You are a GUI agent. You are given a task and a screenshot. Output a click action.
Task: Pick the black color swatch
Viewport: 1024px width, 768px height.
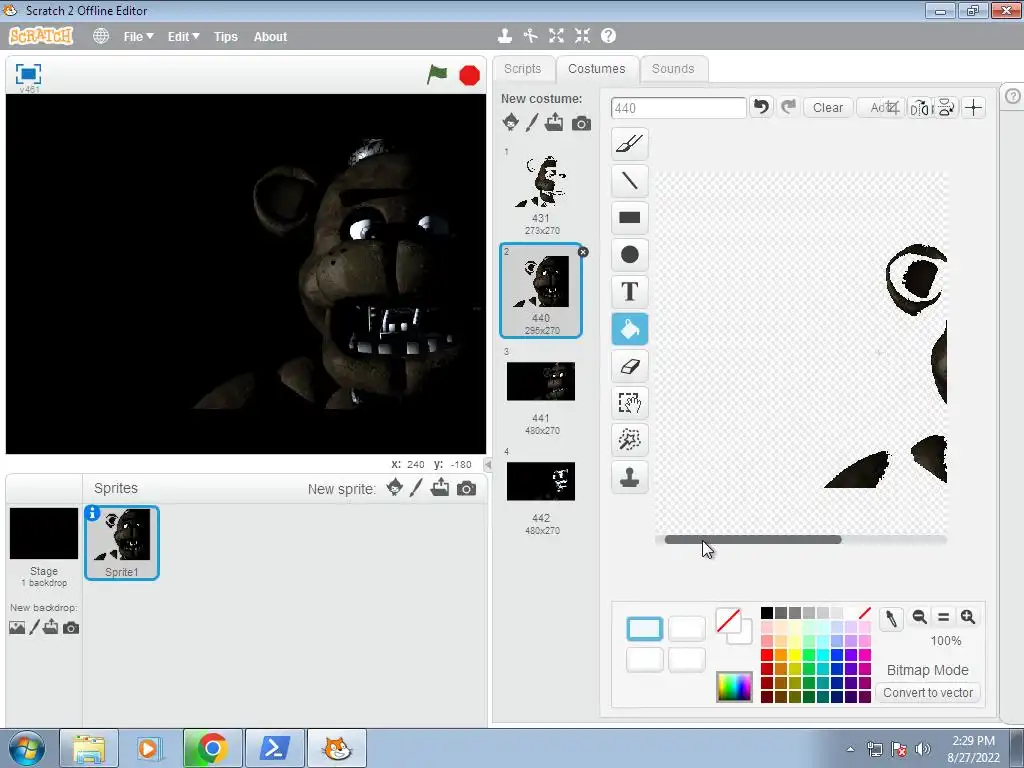point(767,613)
